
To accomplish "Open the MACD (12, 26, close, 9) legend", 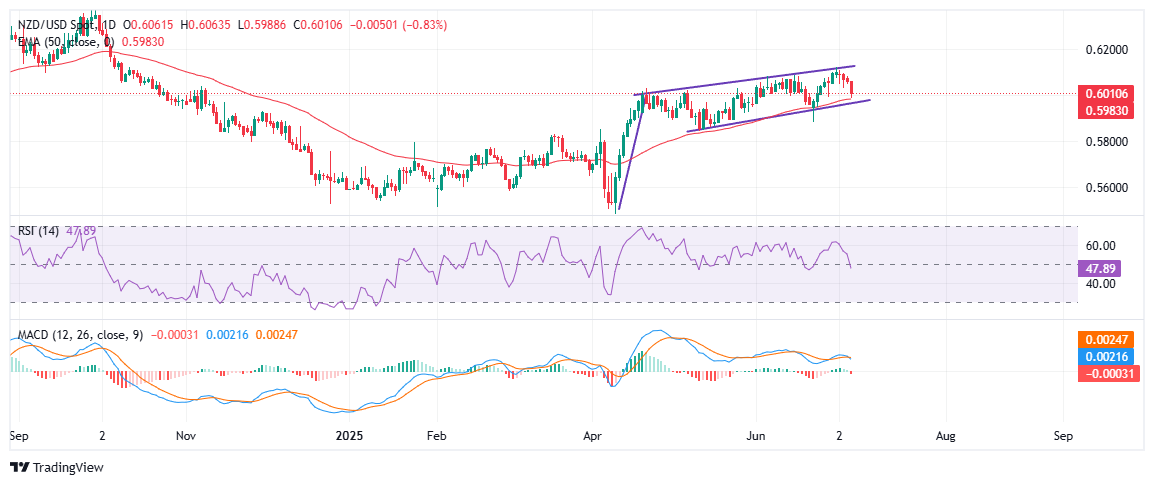I will (x=77, y=334).
